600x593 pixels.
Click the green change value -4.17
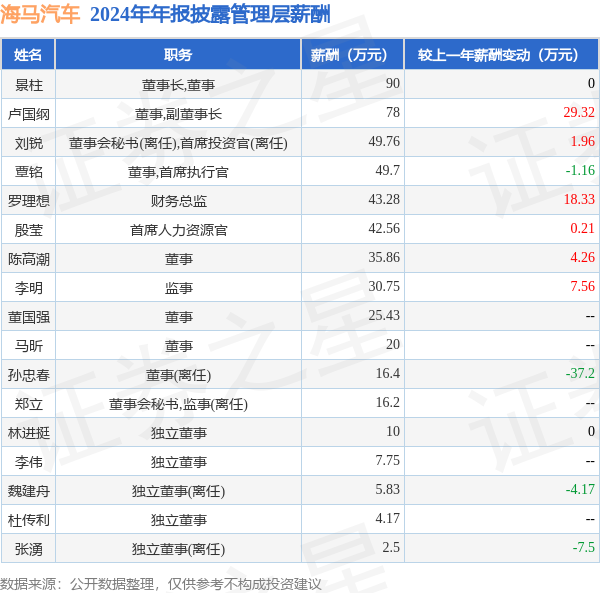(x=580, y=489)
